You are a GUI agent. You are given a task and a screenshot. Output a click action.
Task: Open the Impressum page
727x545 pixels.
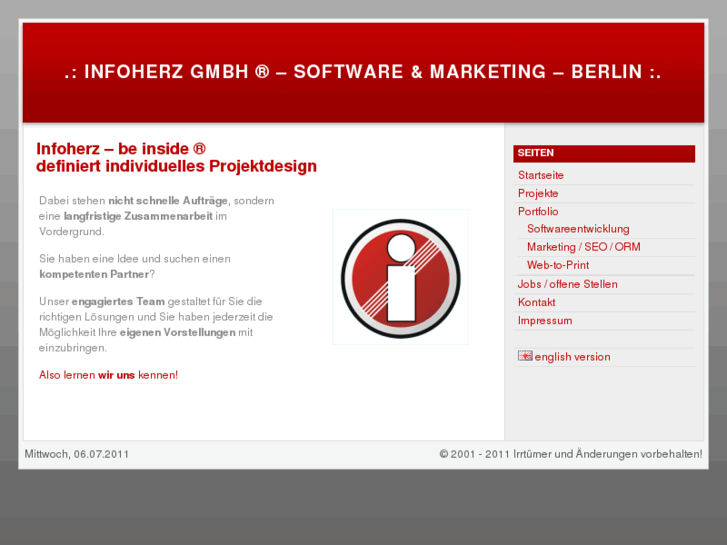(x=545, y=321)
